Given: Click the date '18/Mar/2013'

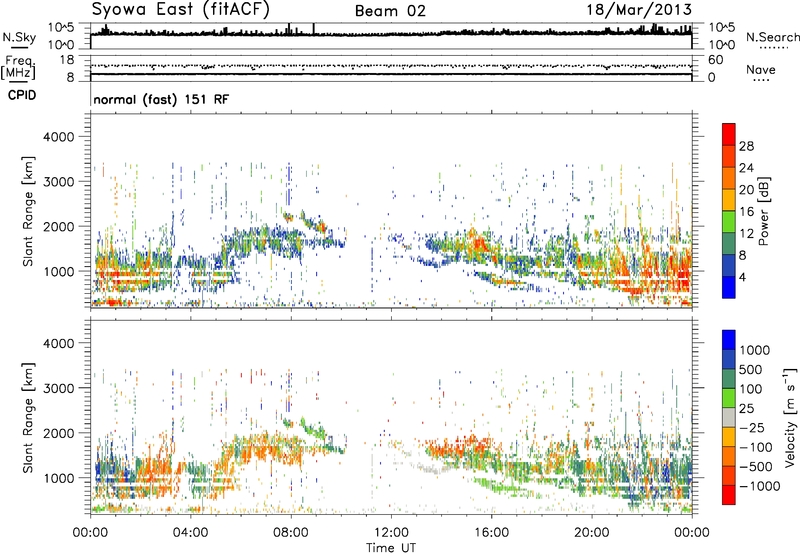Looking at the screenshot, I should click(639, 10).
